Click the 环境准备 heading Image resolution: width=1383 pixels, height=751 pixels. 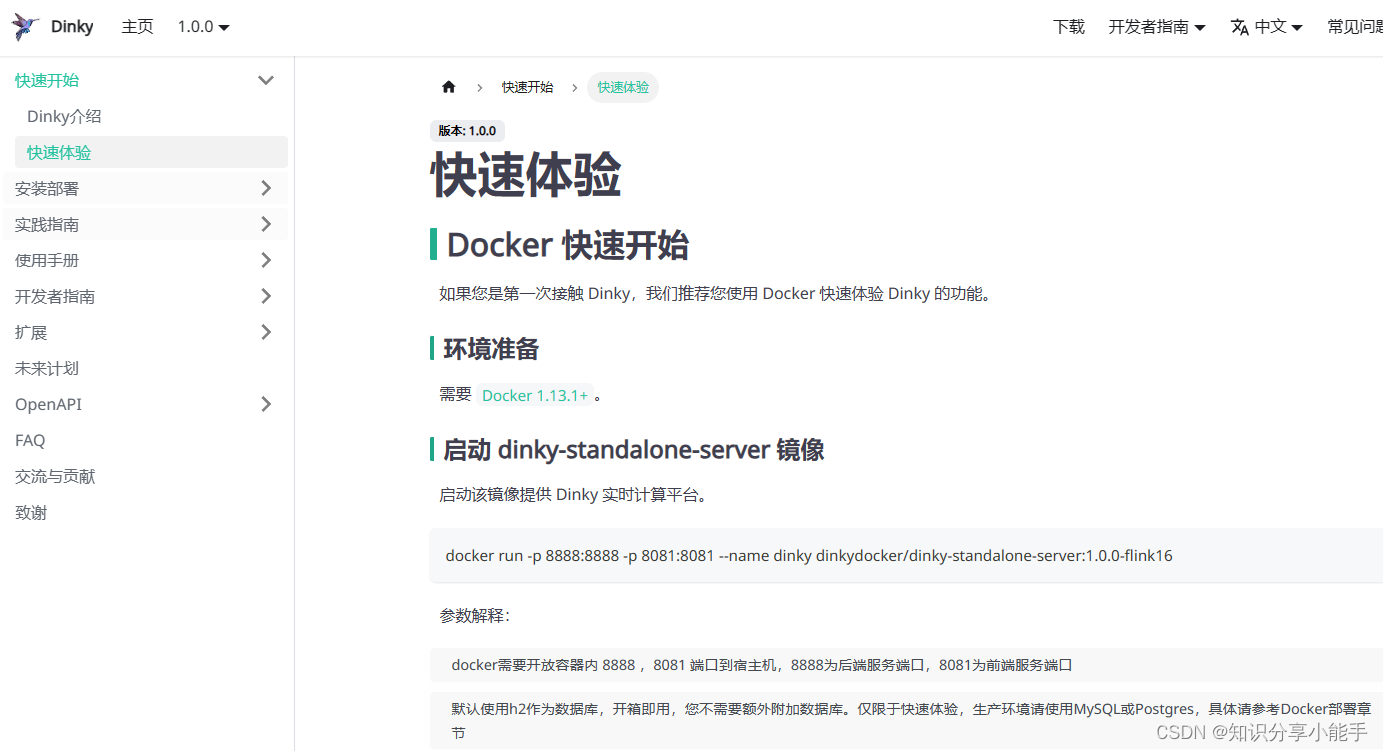tap(491, 348)
